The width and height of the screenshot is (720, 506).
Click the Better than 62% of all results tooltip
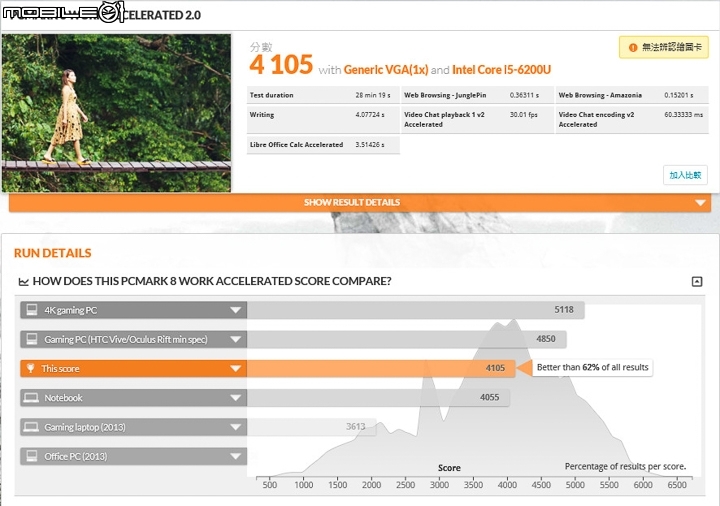tap(592, 367)
